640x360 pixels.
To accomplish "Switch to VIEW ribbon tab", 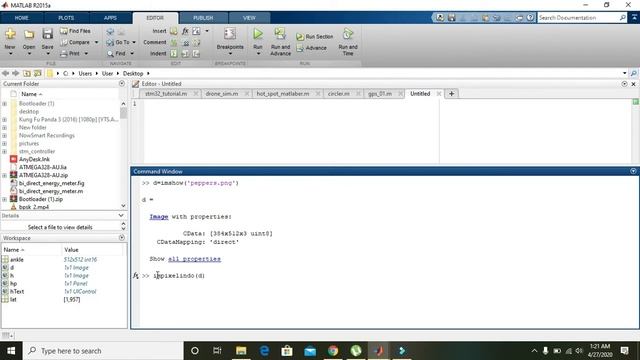I will tap(249, 18).
